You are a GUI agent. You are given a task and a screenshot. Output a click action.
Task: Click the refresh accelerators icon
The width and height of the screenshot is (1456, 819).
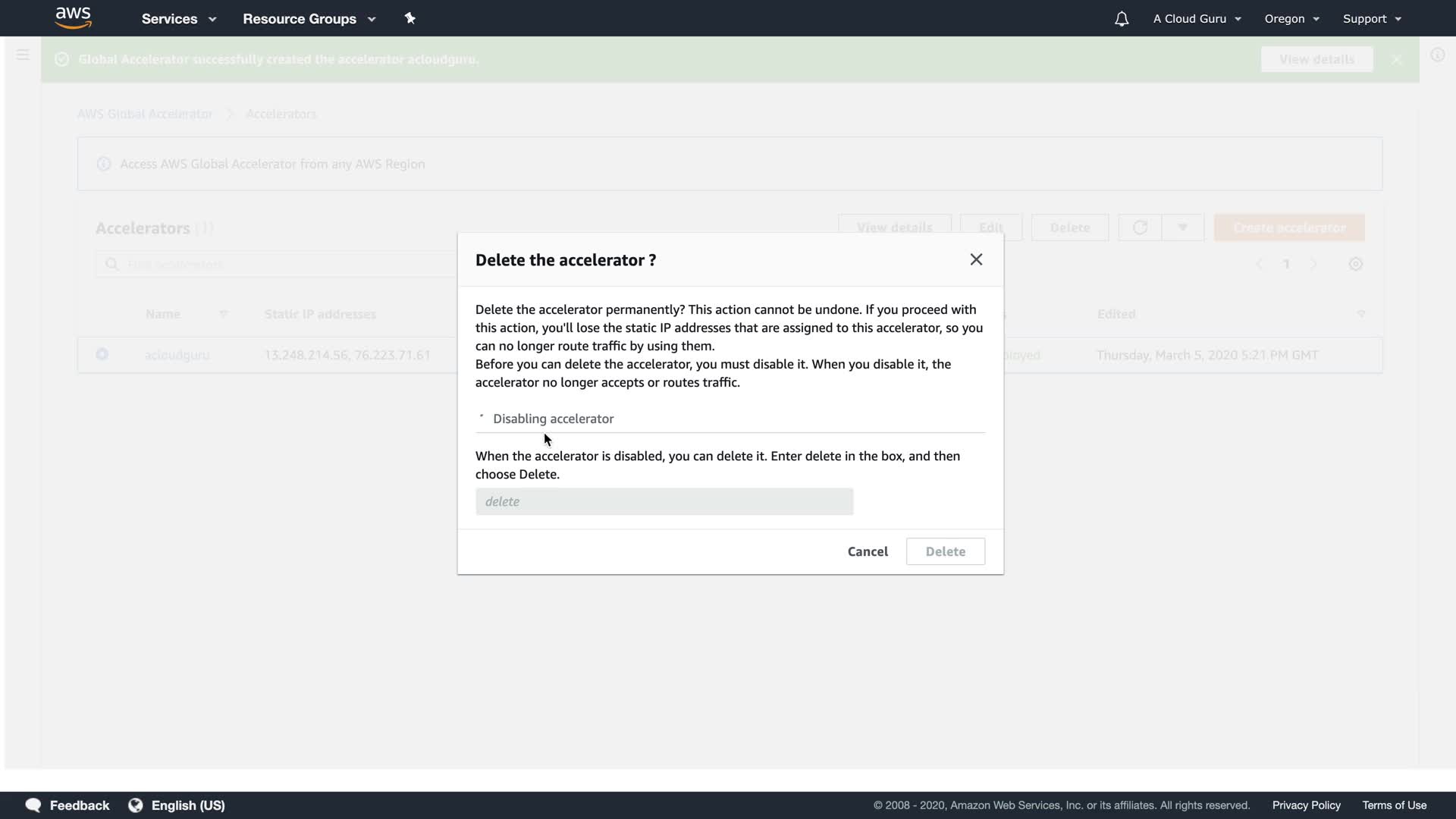tap(1140, 227)
